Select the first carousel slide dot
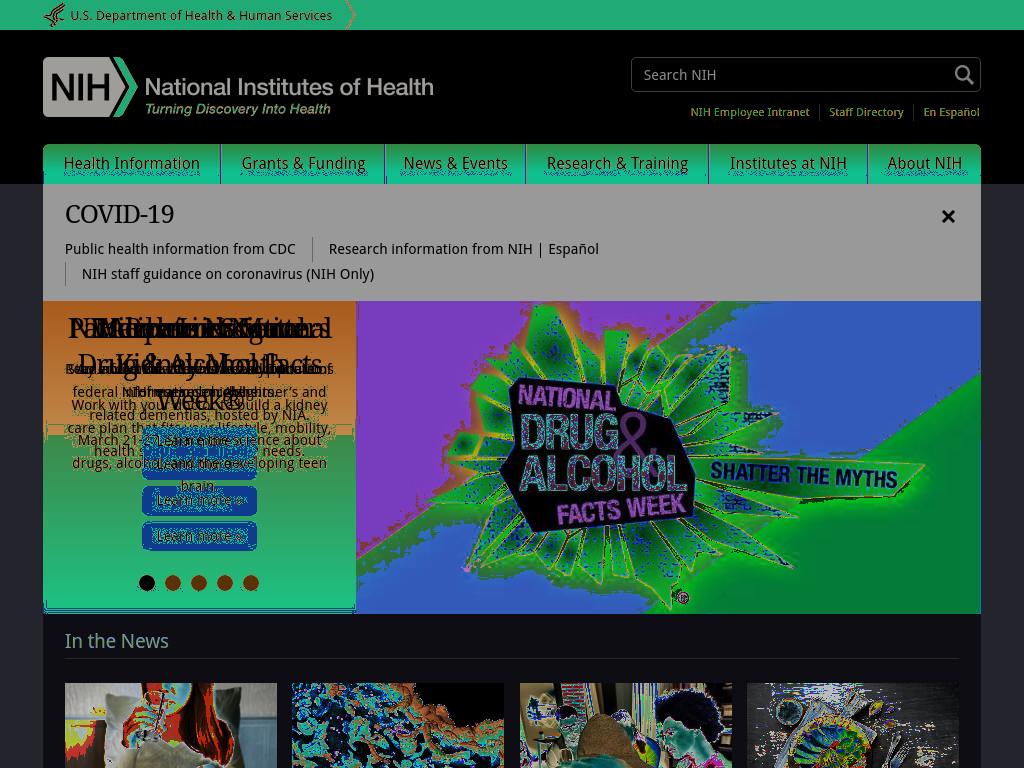This screenshot has width=1024, height=768. 147,583
